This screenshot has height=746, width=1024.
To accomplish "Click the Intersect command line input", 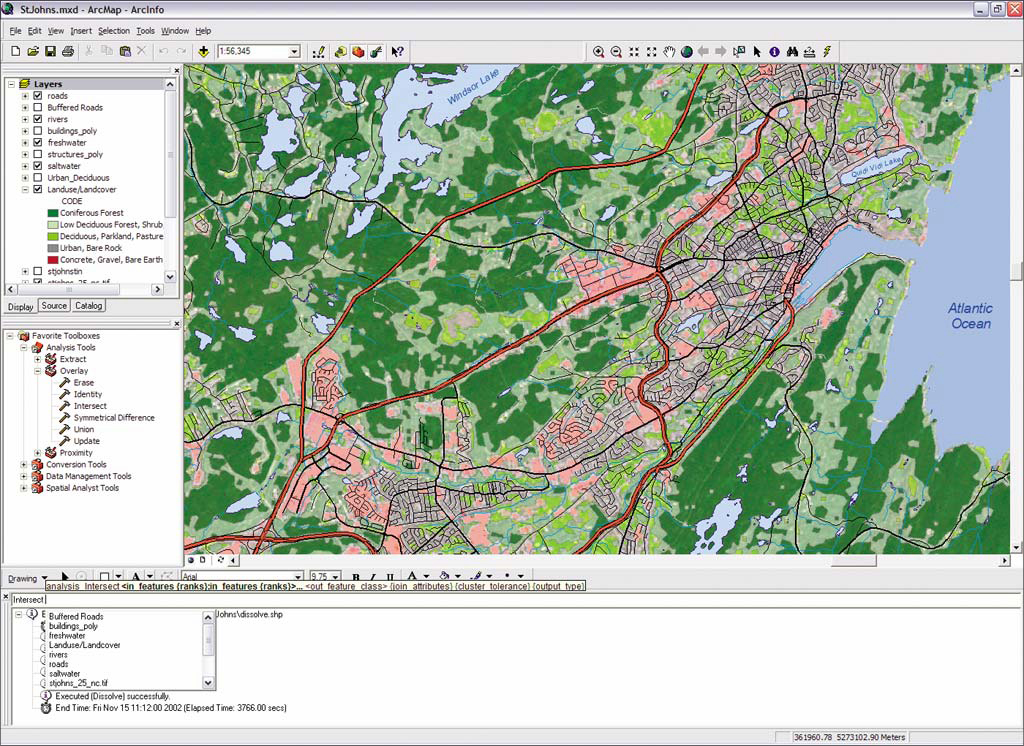I will [x=516, y=600].
